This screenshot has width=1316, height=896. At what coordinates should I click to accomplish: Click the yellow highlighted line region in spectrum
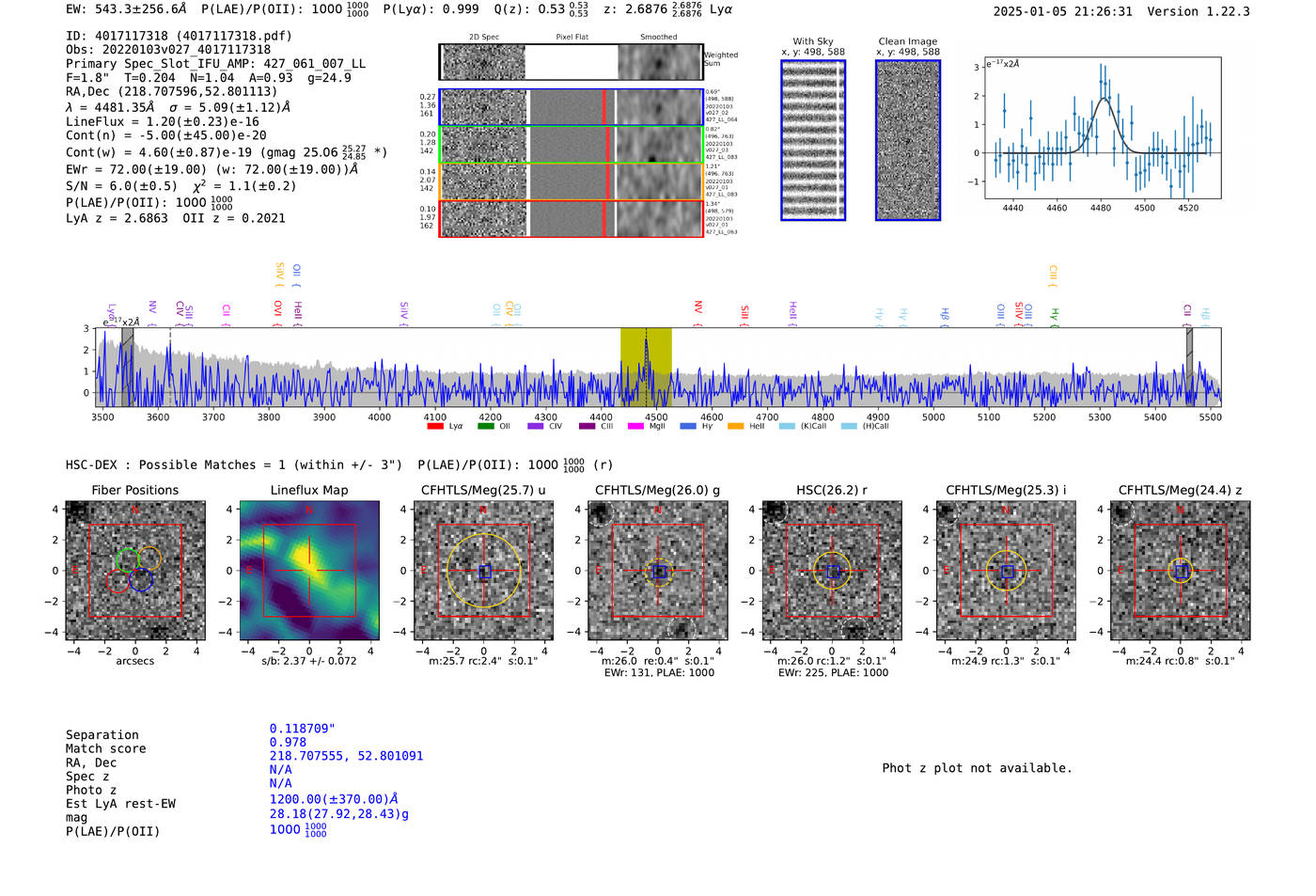[646, 367]
